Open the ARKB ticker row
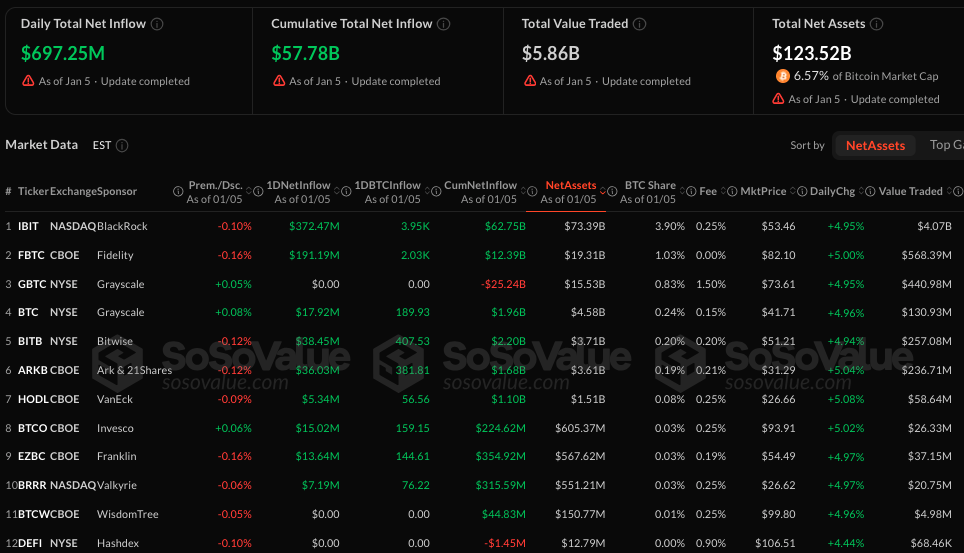 482,370
